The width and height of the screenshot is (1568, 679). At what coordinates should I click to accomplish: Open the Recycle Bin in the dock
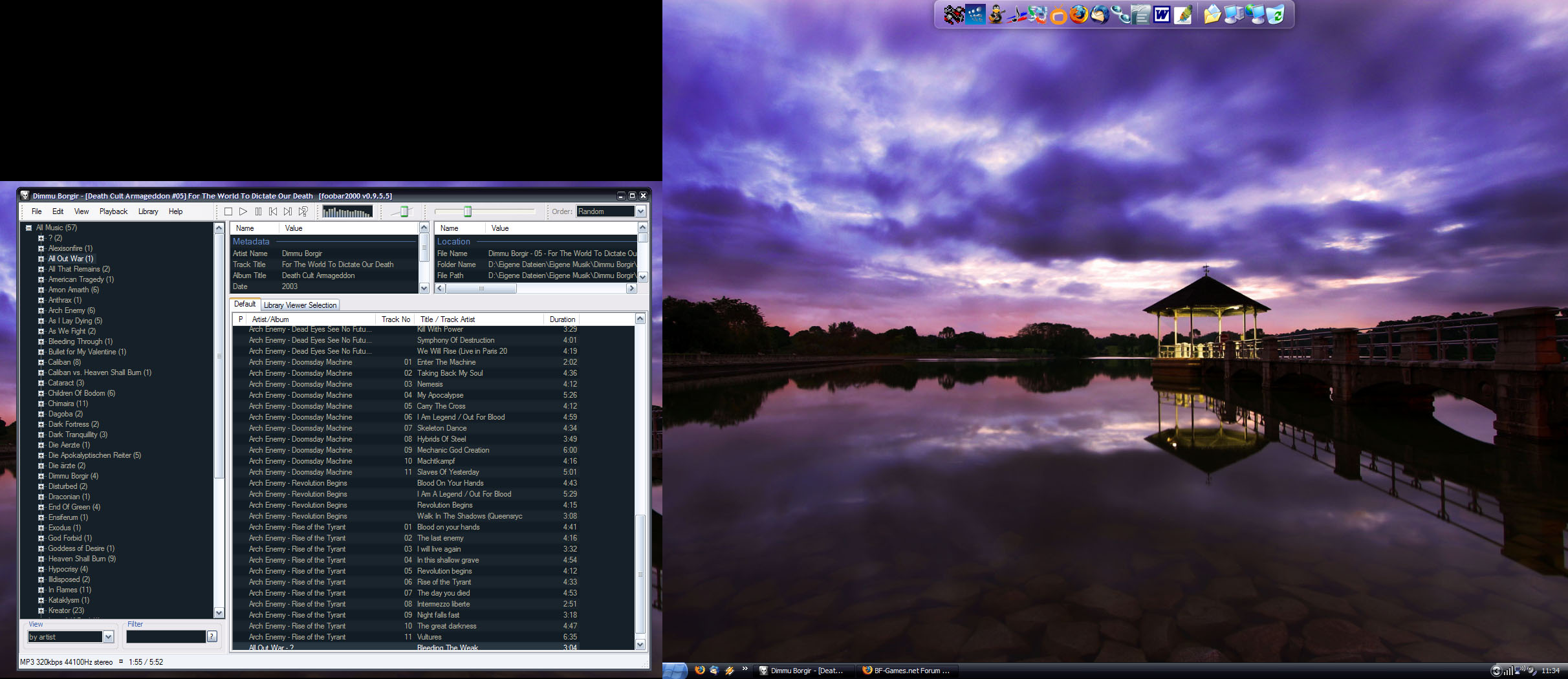(x=1275, y=14)
